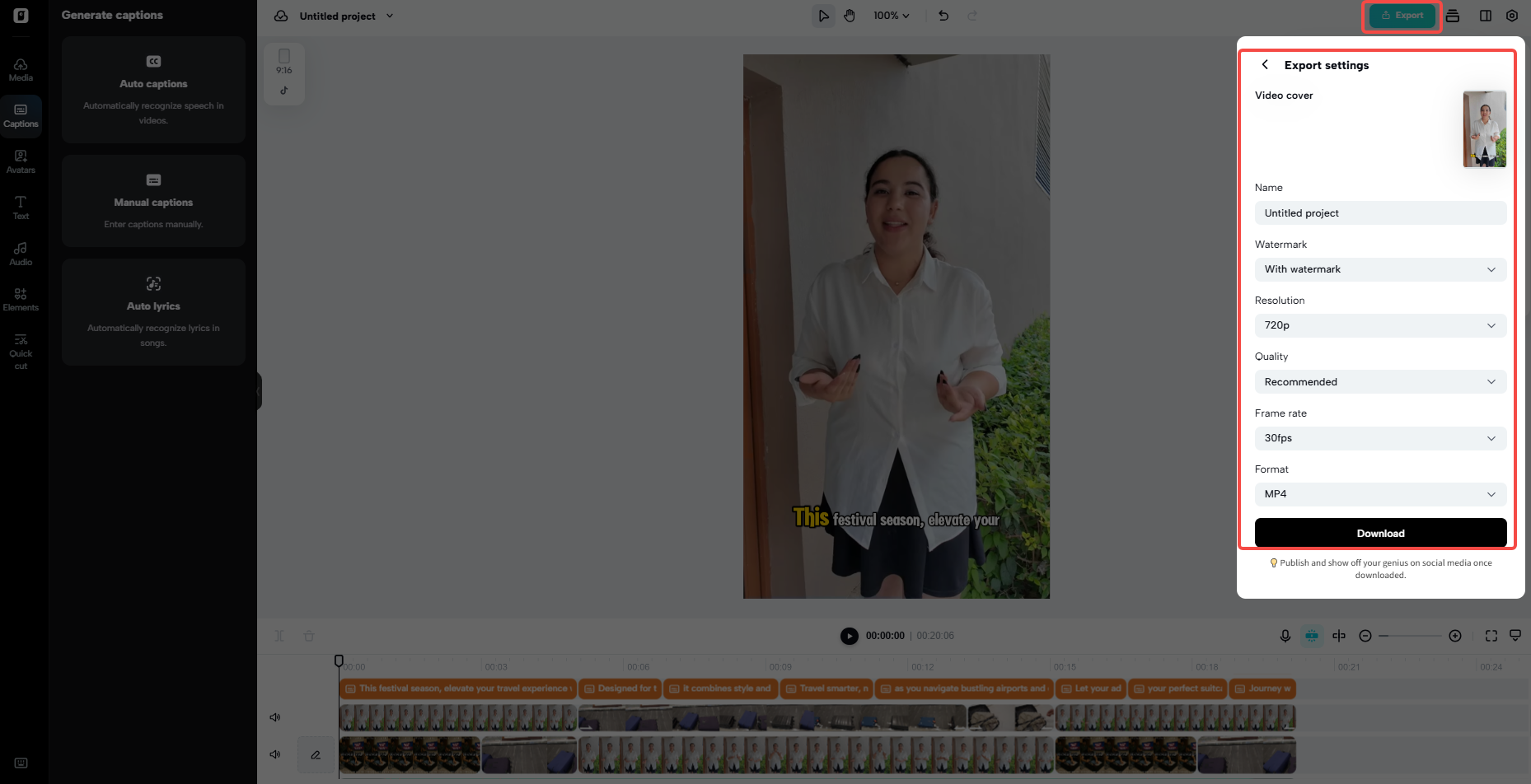The height and width of the screenshot is (784, 1531).
Task: Open the Untitled project name dropdown
Action: 346,16
